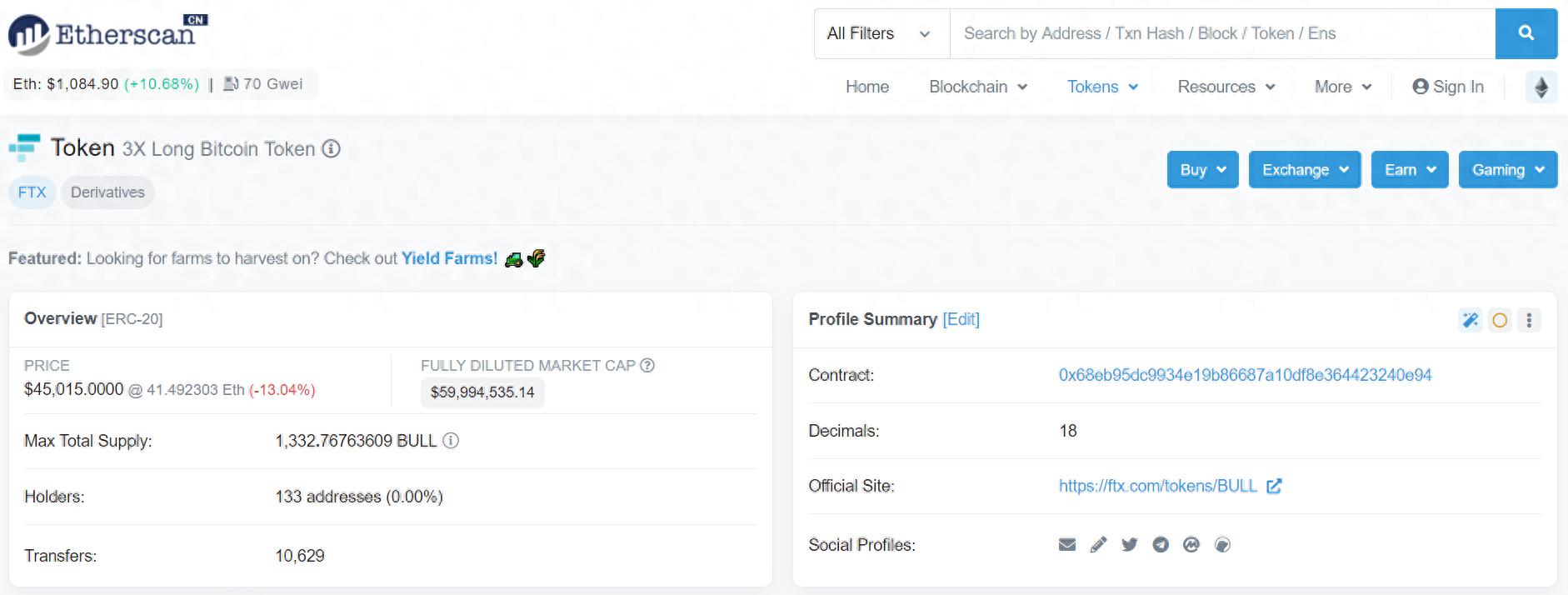Image resolution: width=1568 pixels, height=595 pixels.
Task: Open the Blockchain navigation menu
Action: point(977,87)
